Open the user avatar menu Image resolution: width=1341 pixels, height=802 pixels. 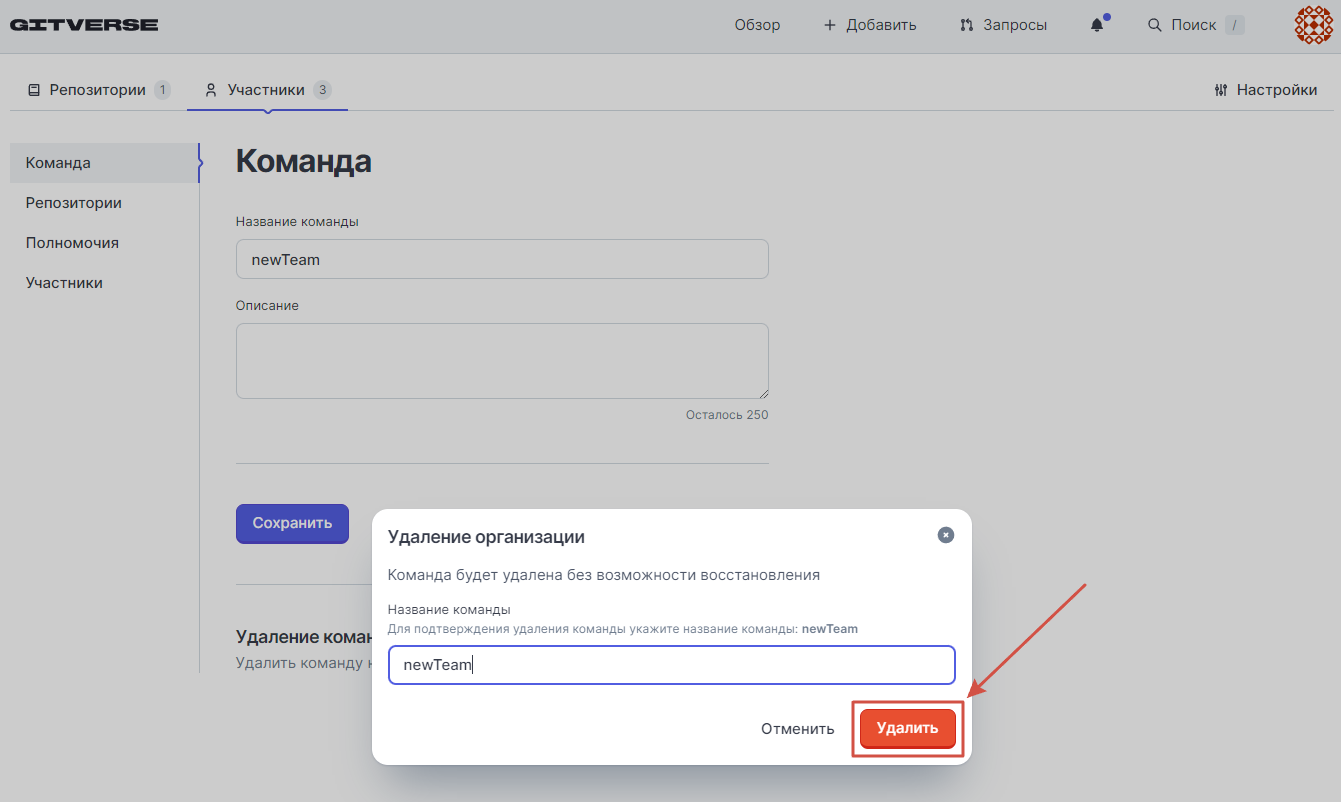[1314, 25]
